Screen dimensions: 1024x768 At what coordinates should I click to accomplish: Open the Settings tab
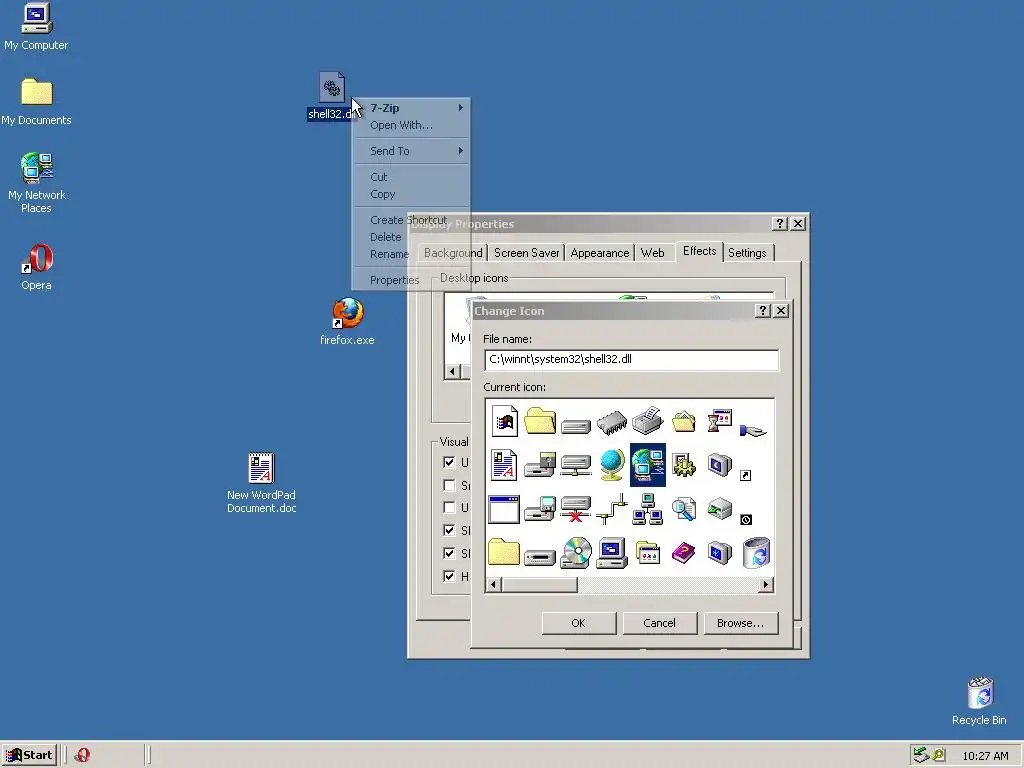[747, 253]
